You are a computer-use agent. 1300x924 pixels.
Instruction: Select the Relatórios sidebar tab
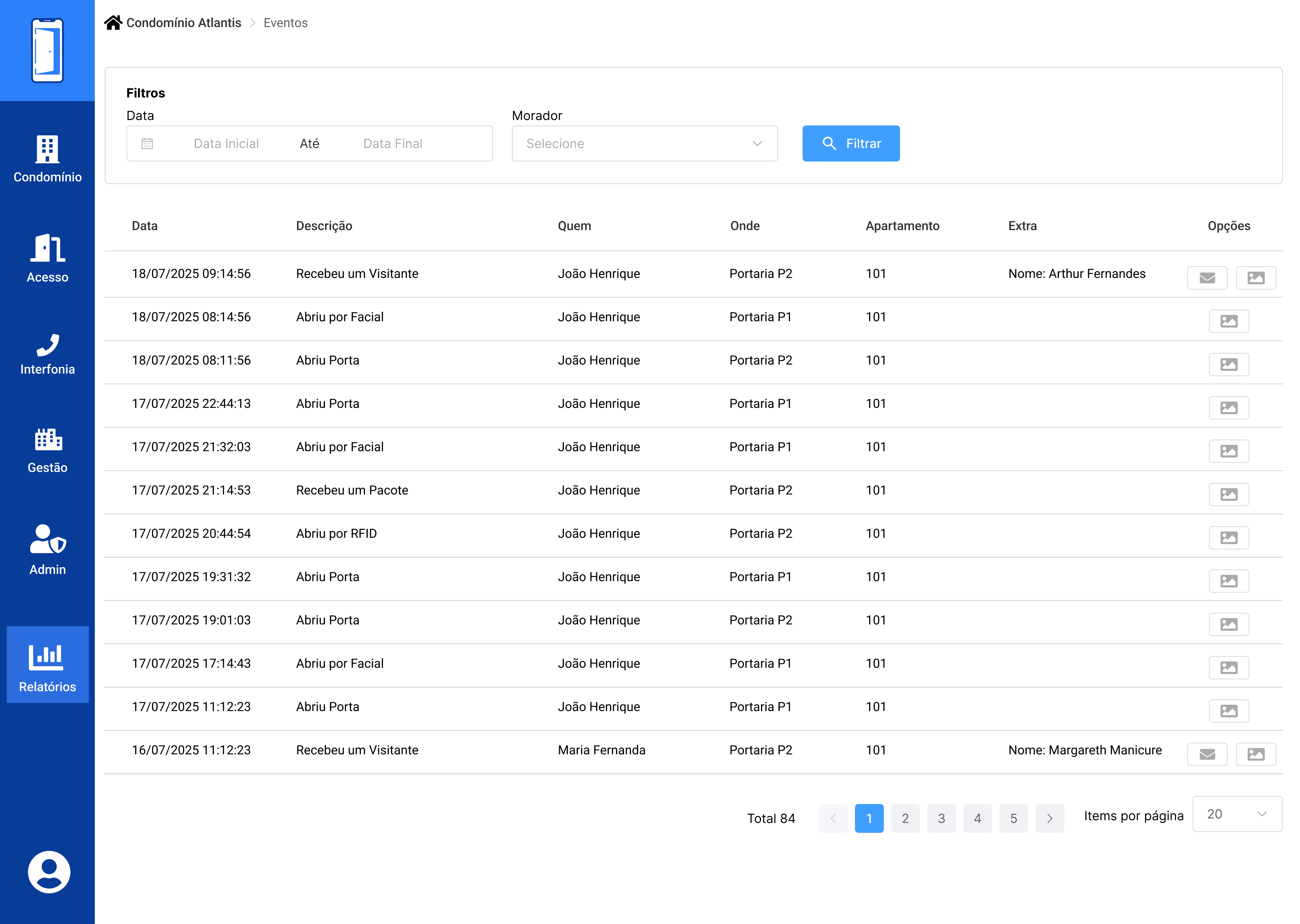tap(47, 664)
